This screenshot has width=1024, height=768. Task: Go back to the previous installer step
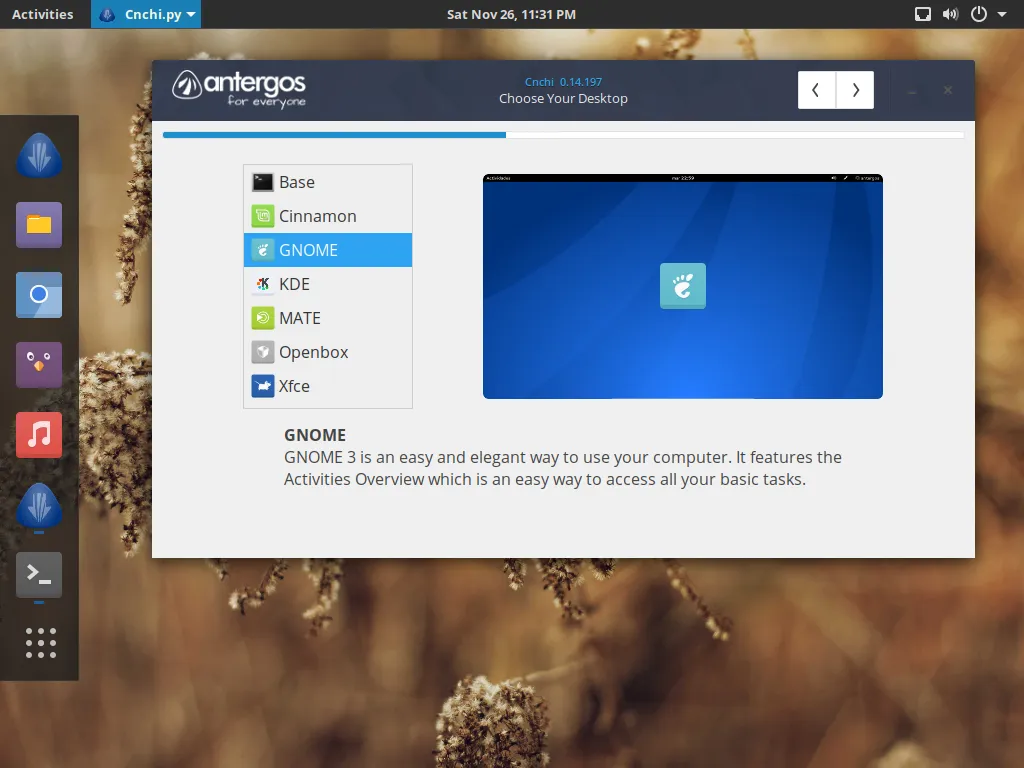tap(817, 90)
